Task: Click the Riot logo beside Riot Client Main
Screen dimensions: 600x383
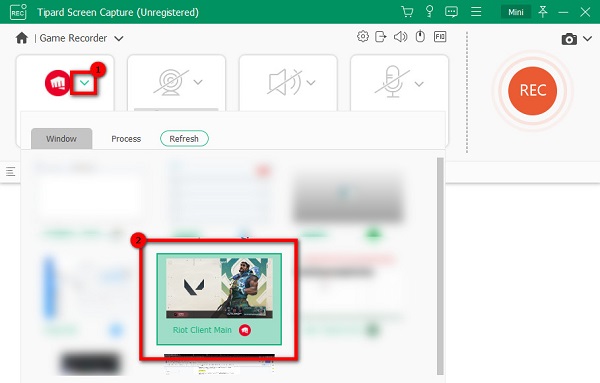Action: (x=245, y=330)
